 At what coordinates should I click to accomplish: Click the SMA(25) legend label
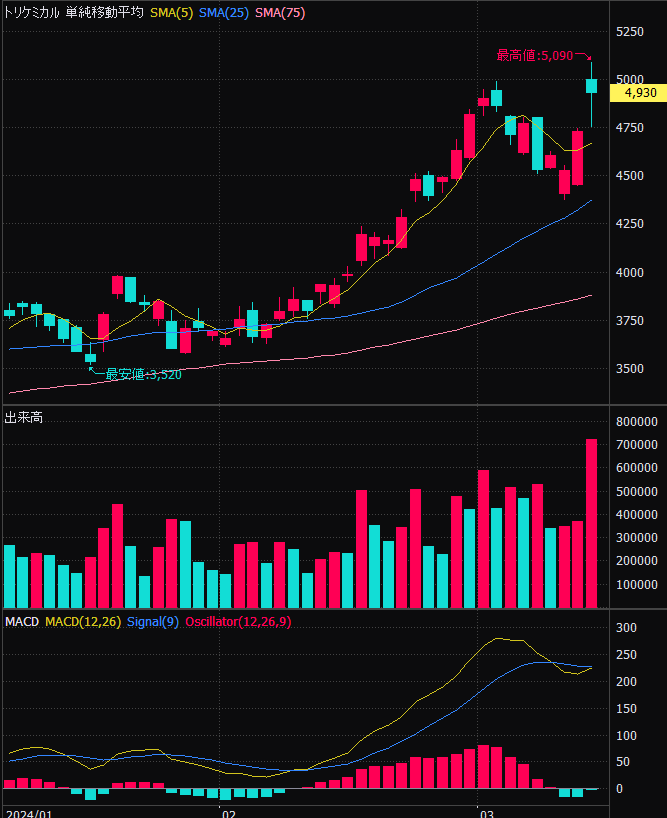(224, 13)
